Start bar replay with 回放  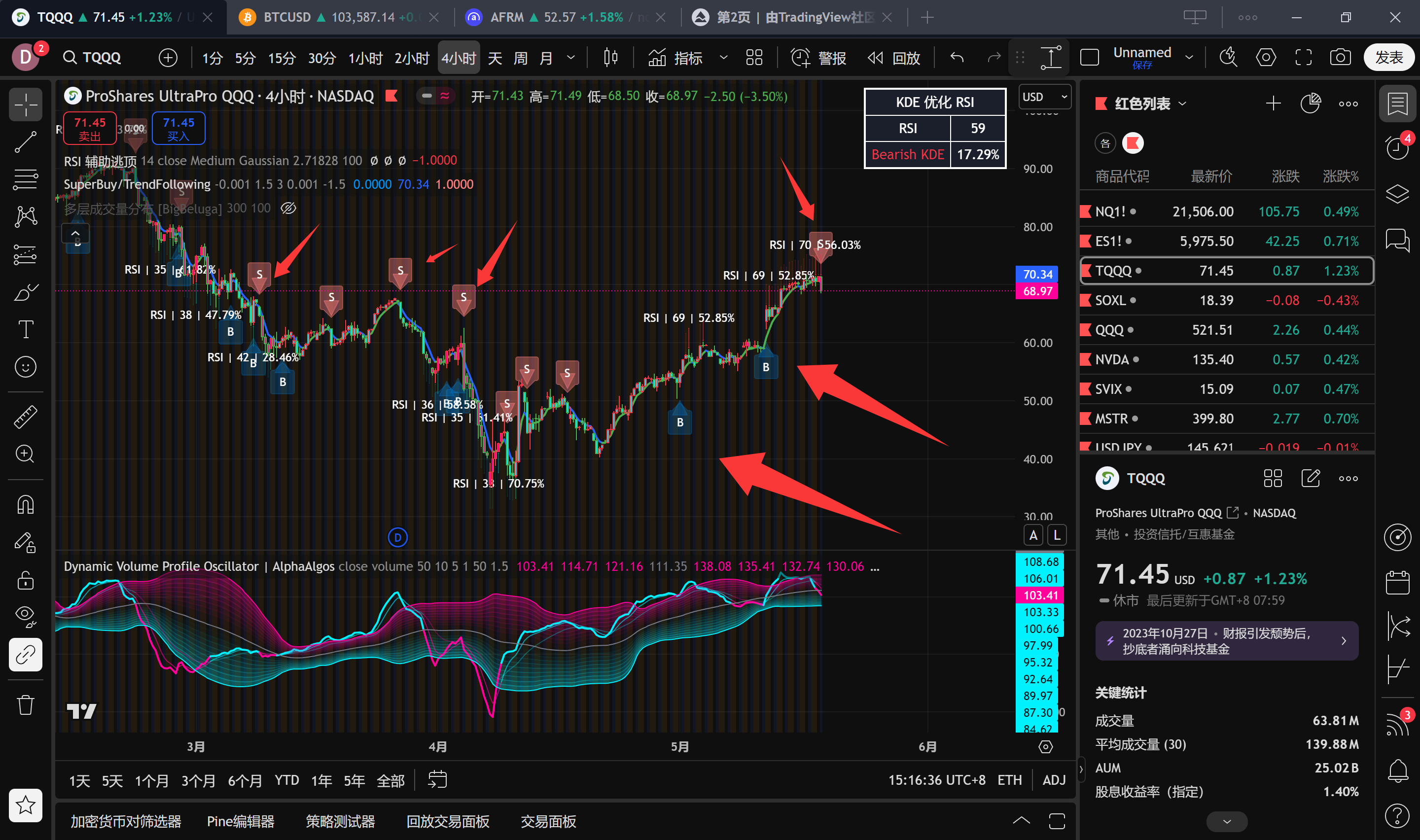click(x=893, y=57)
